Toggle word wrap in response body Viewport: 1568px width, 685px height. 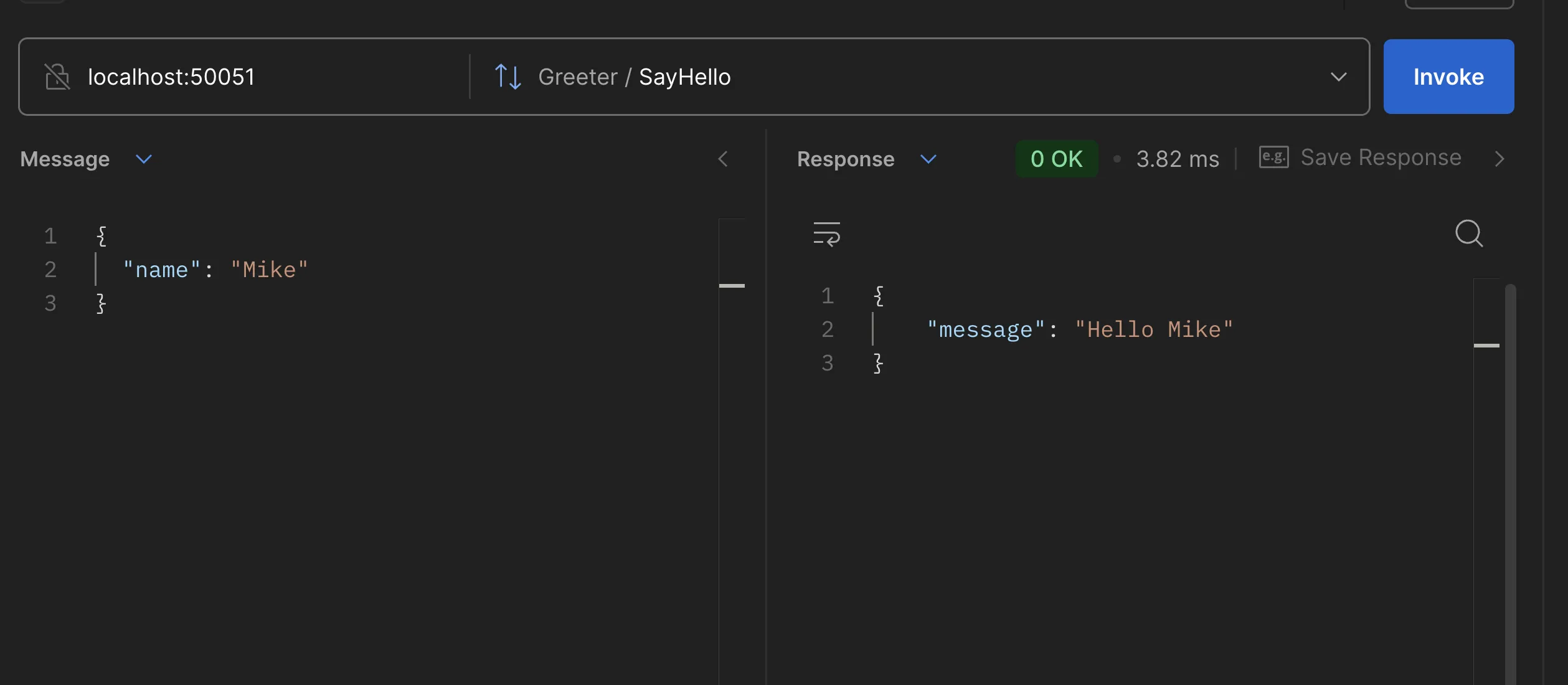pos(826,234)
